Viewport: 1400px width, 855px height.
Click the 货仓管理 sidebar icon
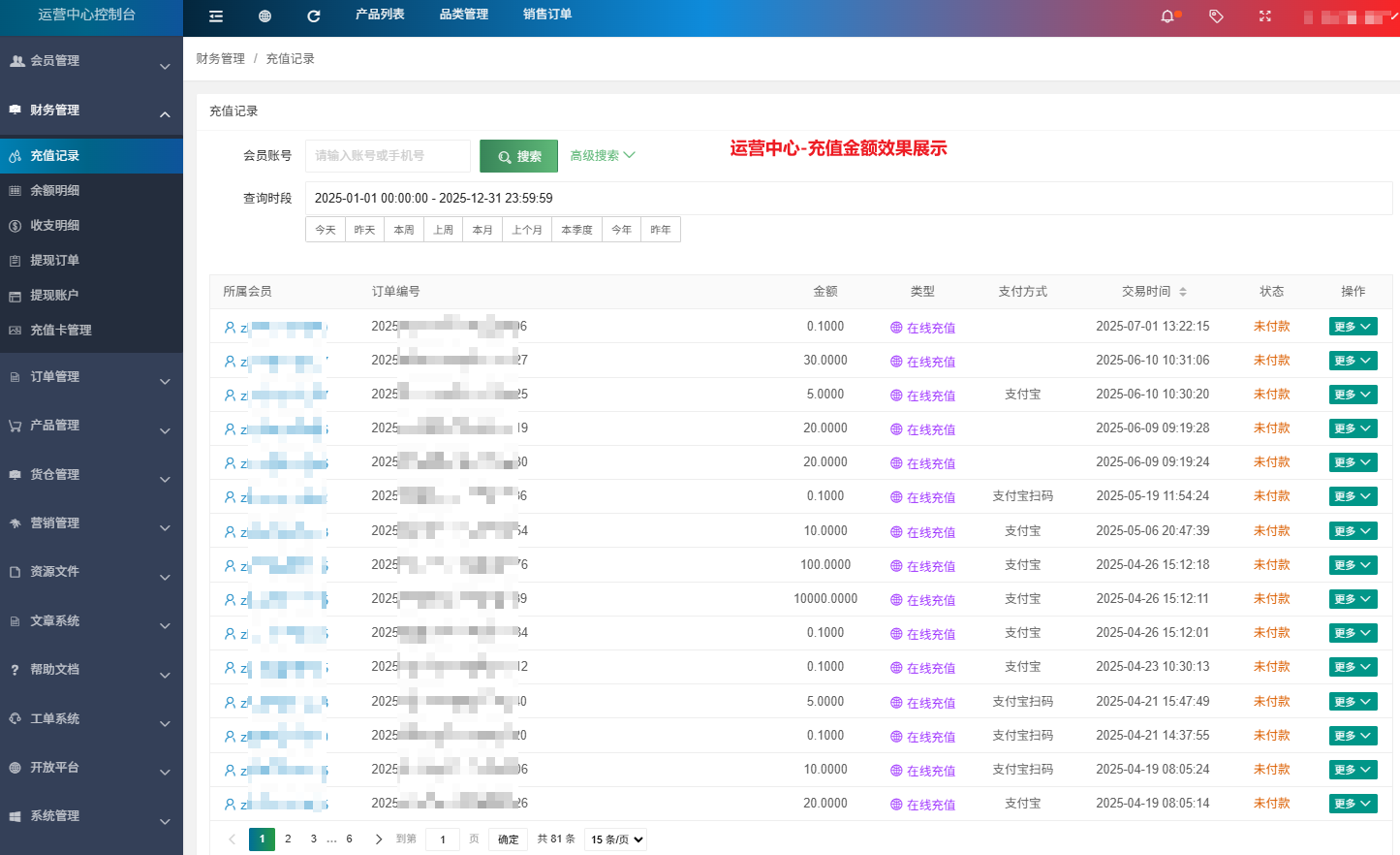tap(15, 474)
